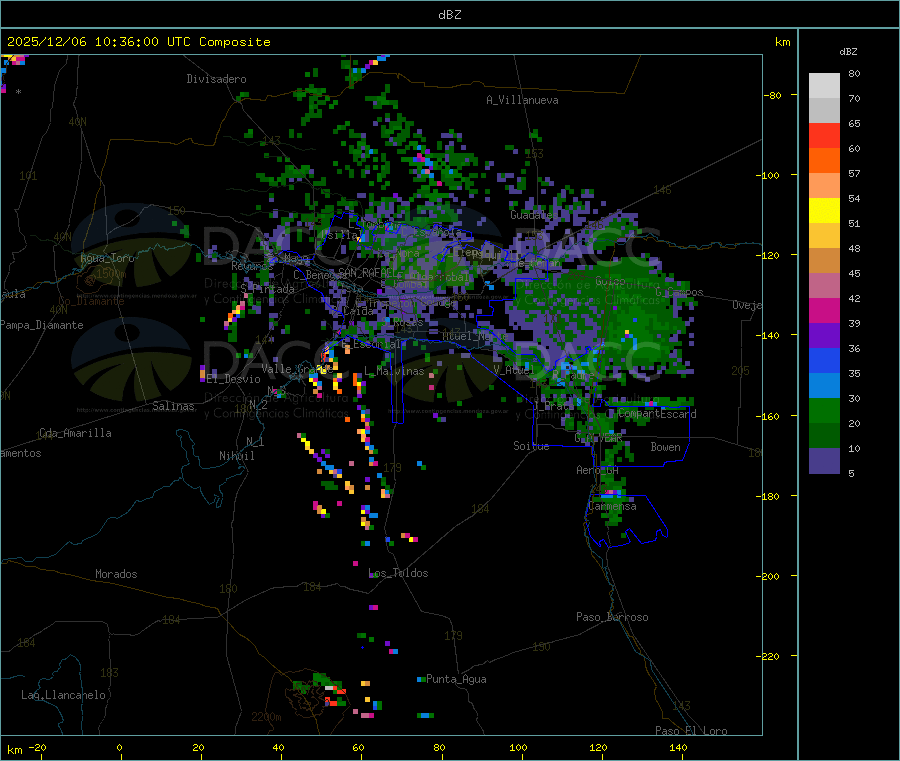Click the 'dBZ' heading above the legend
Viewport: 900px width, 761px height.
click(848, 52)
